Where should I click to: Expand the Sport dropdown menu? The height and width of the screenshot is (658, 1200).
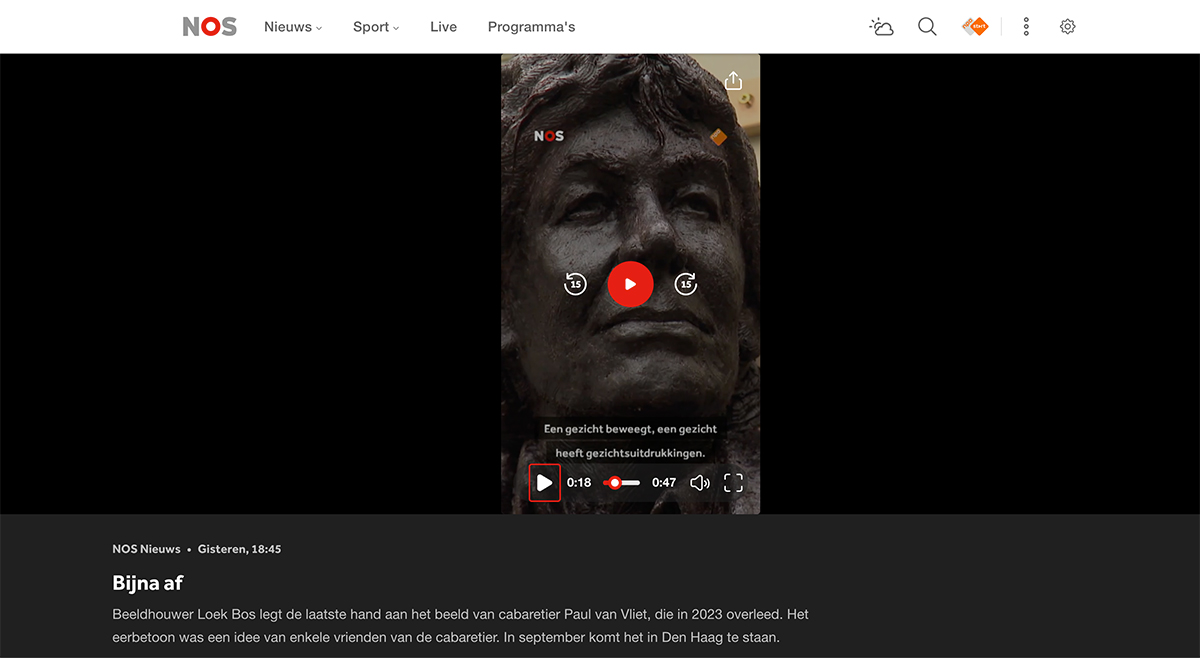point(375,27)
